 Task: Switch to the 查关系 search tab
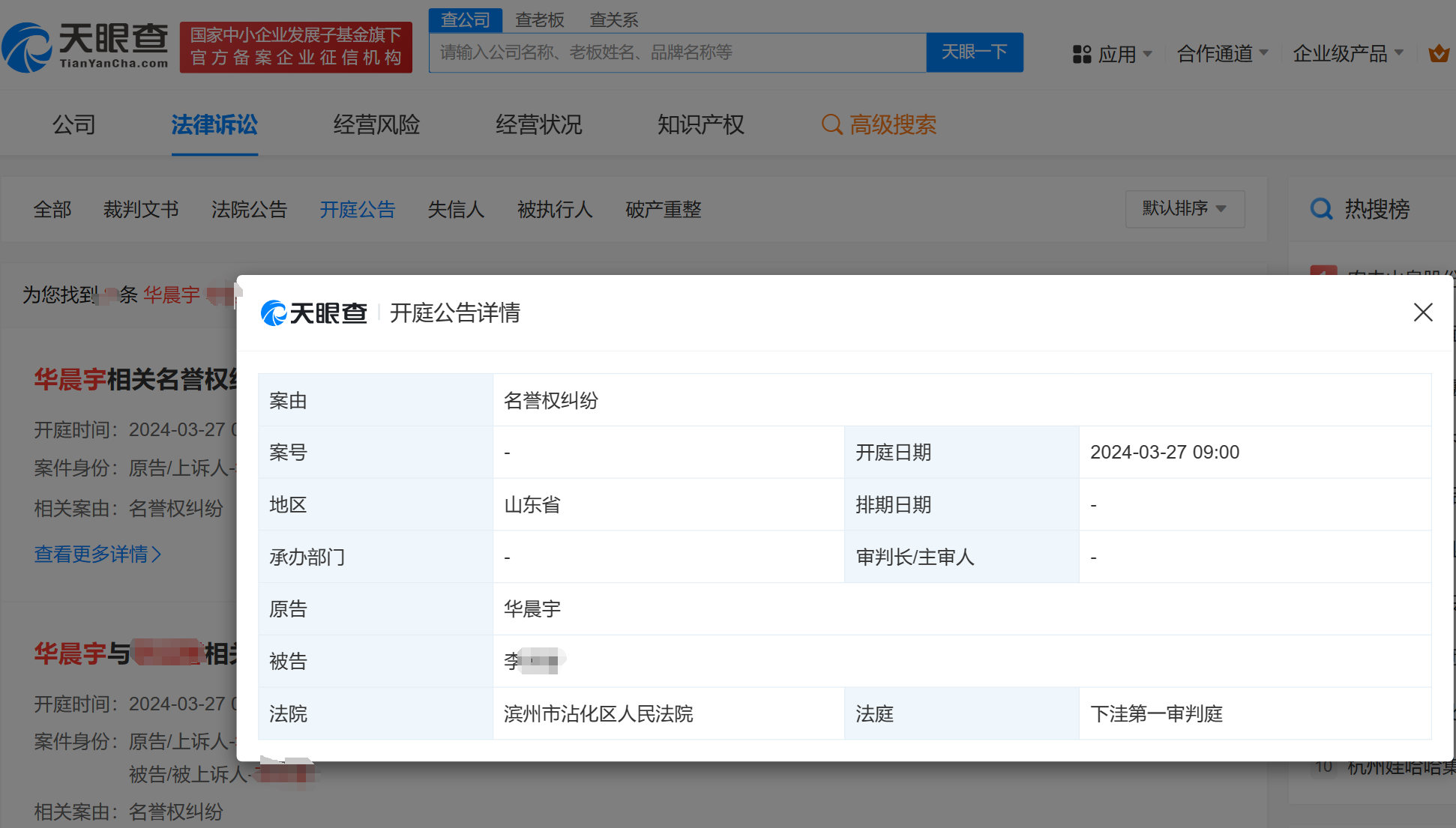[x=614, y=20]
